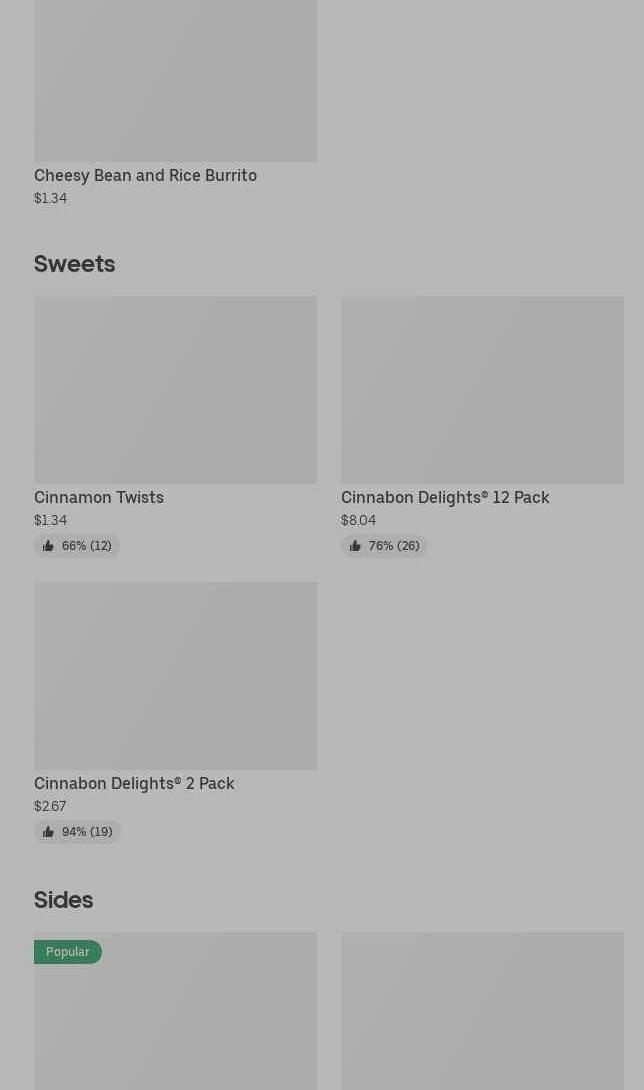Click thumbs-up icon for Cinnabon Delights 12 Pack
Image resolution: width=644 pixels, height=1090 pixels.
click(355, 546)
